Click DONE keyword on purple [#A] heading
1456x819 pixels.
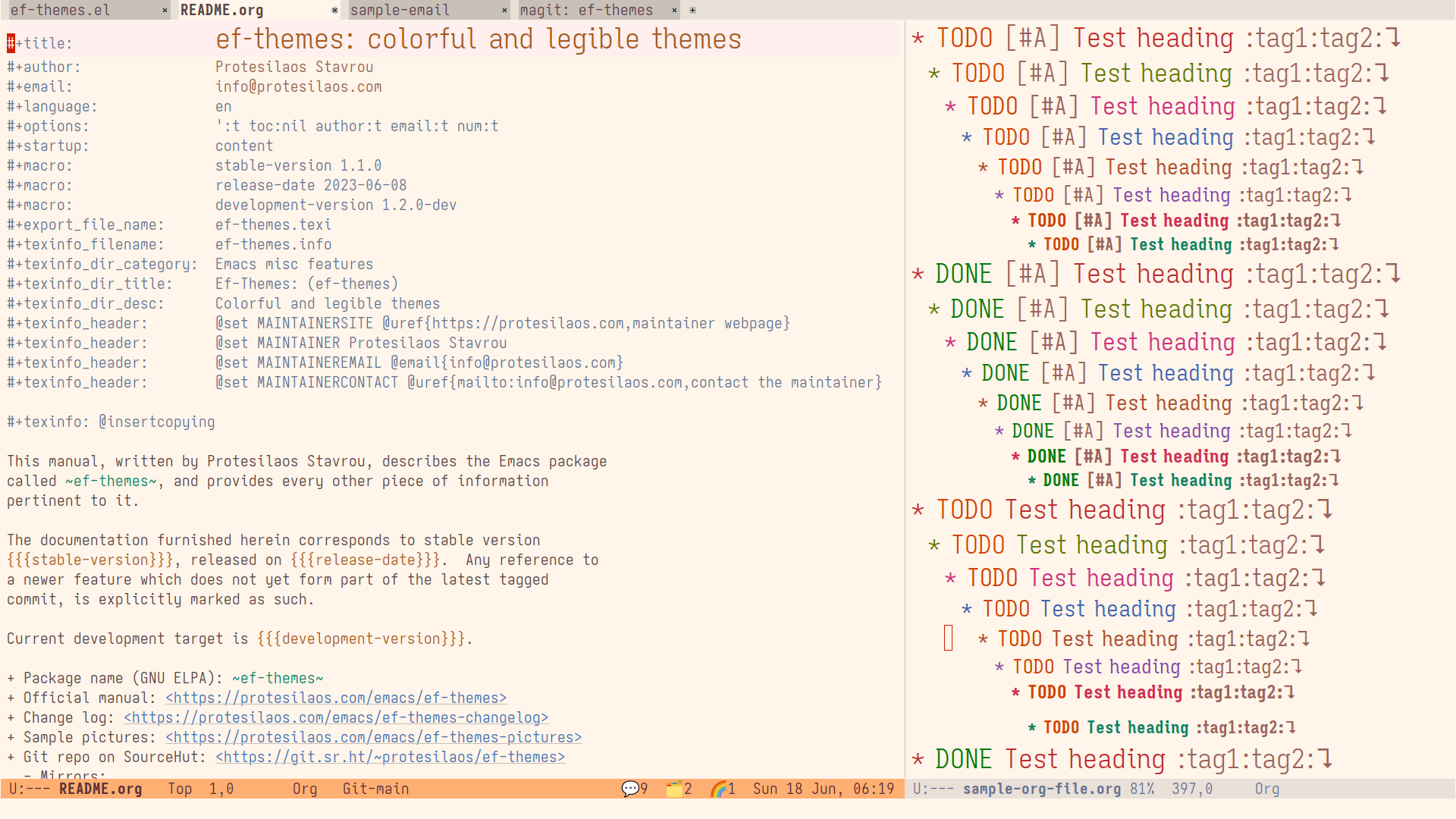click(1033, 431)
